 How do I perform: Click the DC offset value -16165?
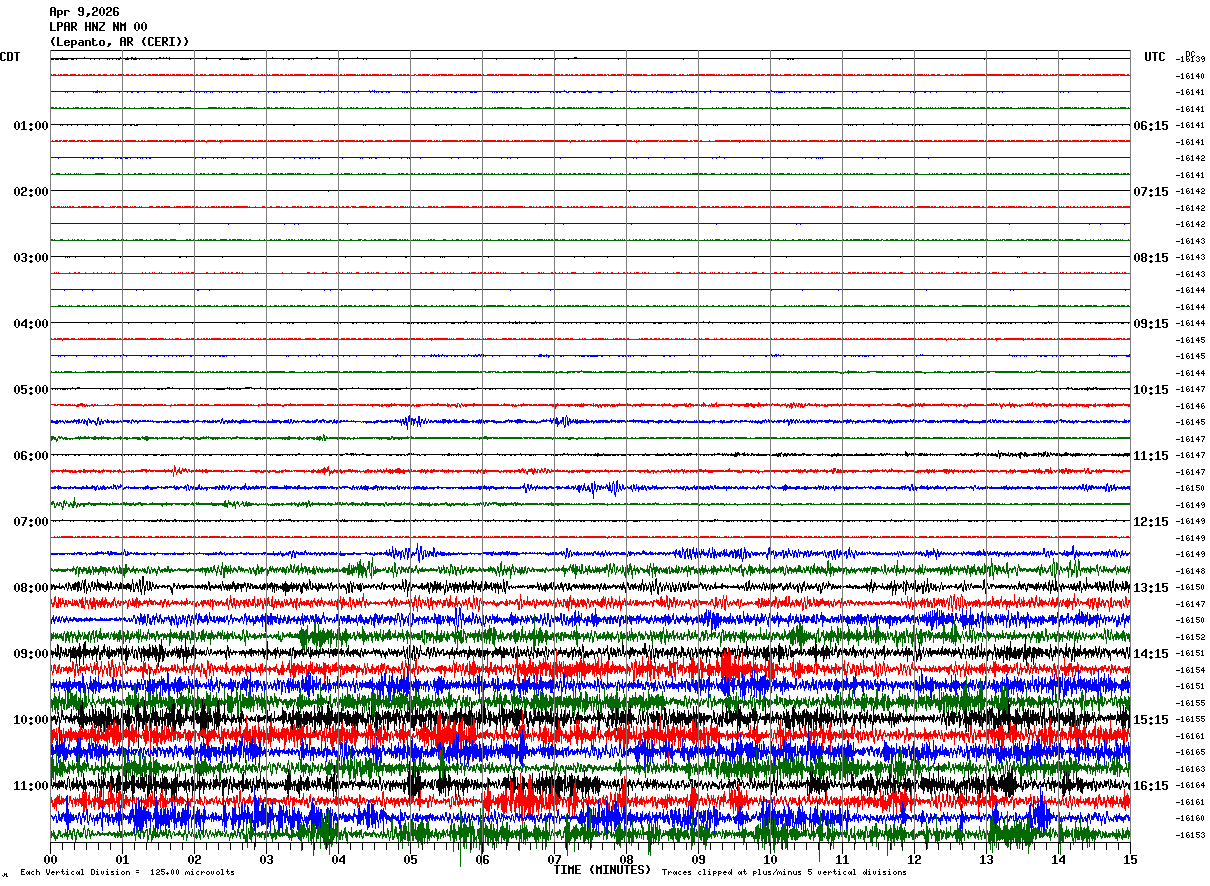(1190, 752)
